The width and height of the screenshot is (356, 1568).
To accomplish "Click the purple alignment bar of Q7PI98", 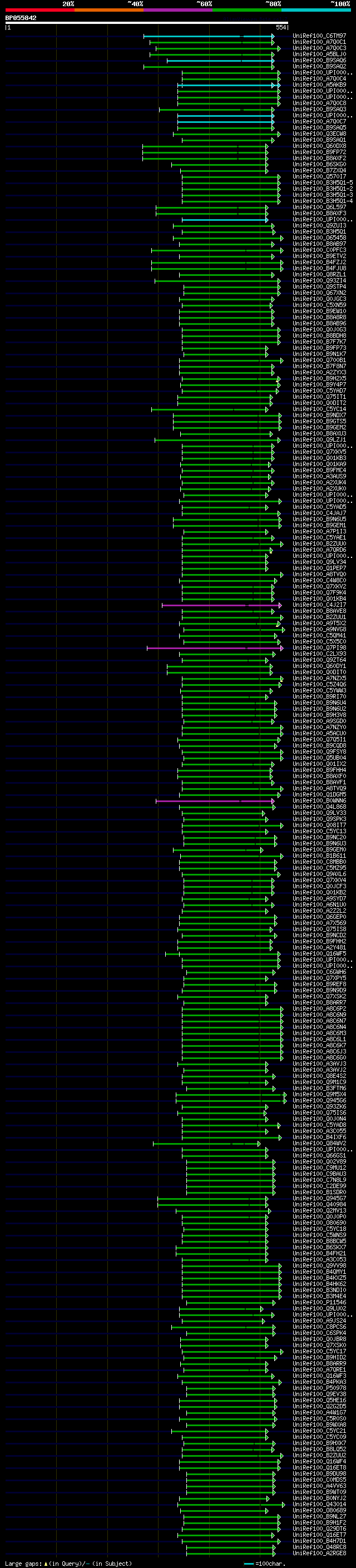I will click(215, 648).
